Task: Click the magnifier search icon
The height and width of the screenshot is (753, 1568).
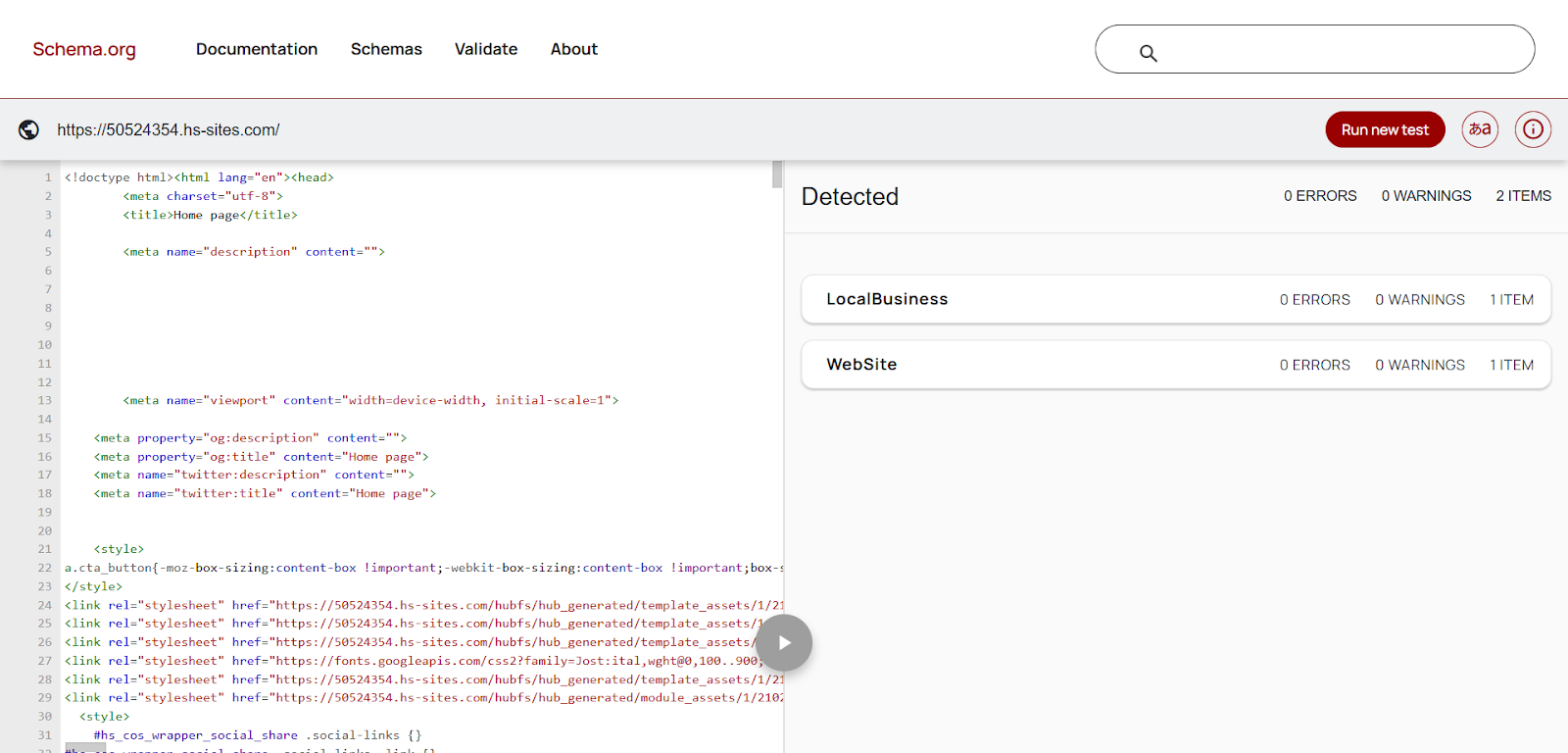Action: [1148, 53]
